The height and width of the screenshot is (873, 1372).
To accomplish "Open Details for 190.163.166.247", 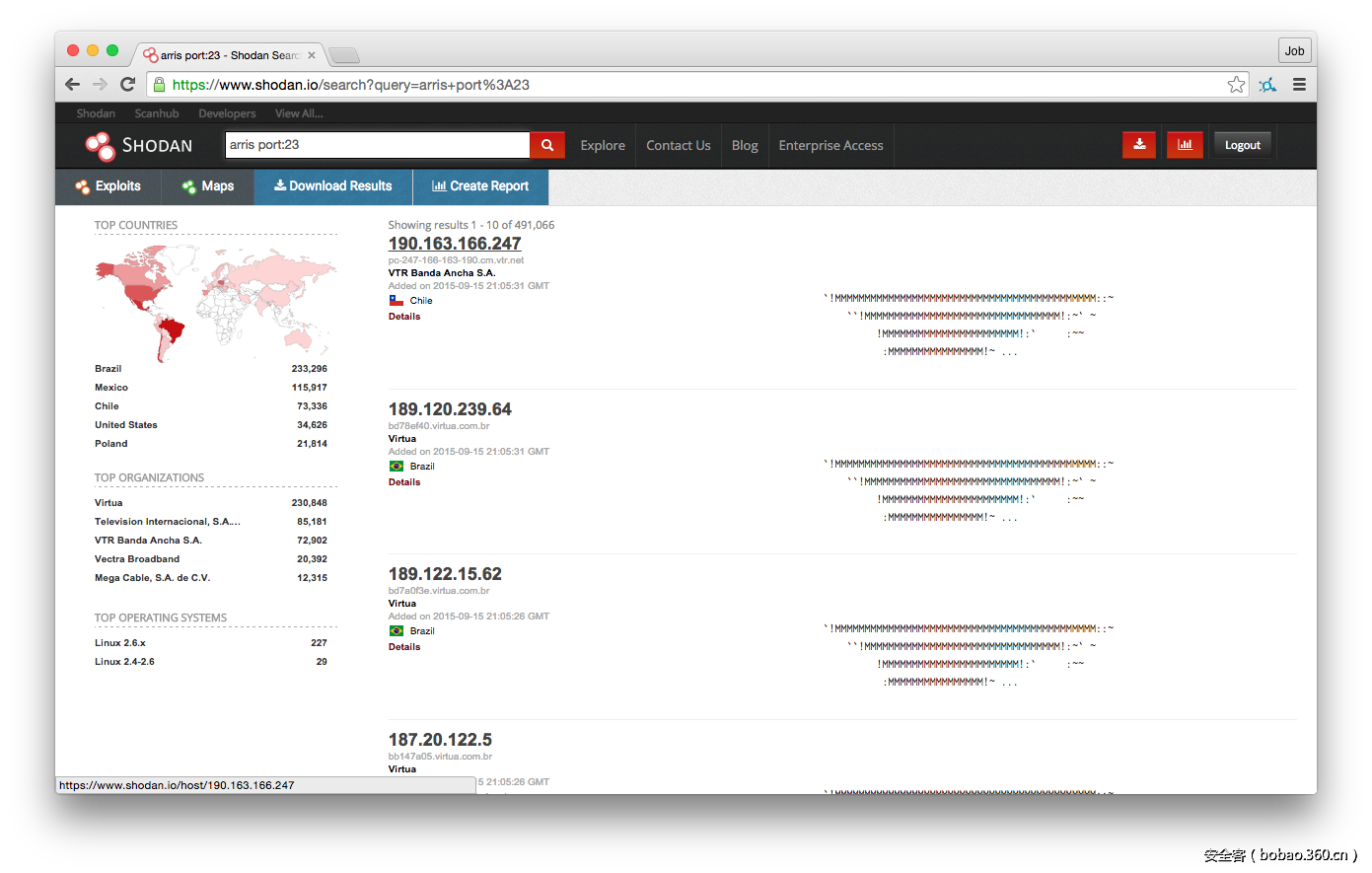I will (x=404, y=317).
